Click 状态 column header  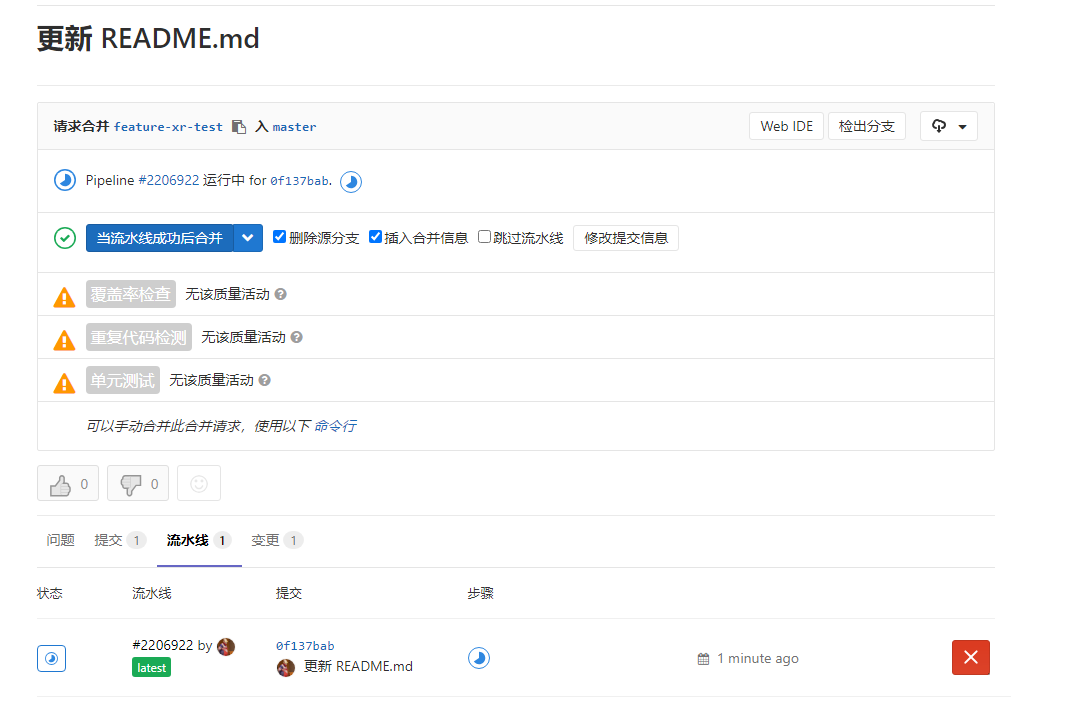coord(50,593)
